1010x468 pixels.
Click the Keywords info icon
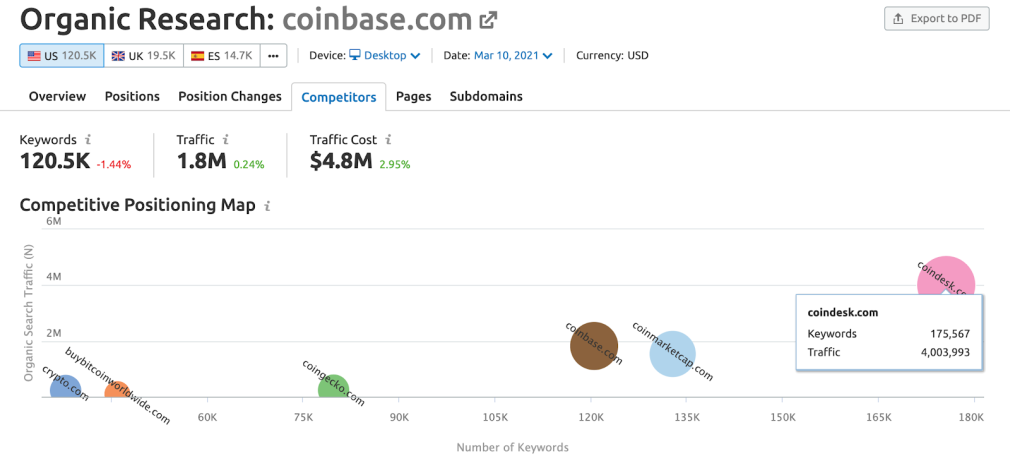coord(88,140)
